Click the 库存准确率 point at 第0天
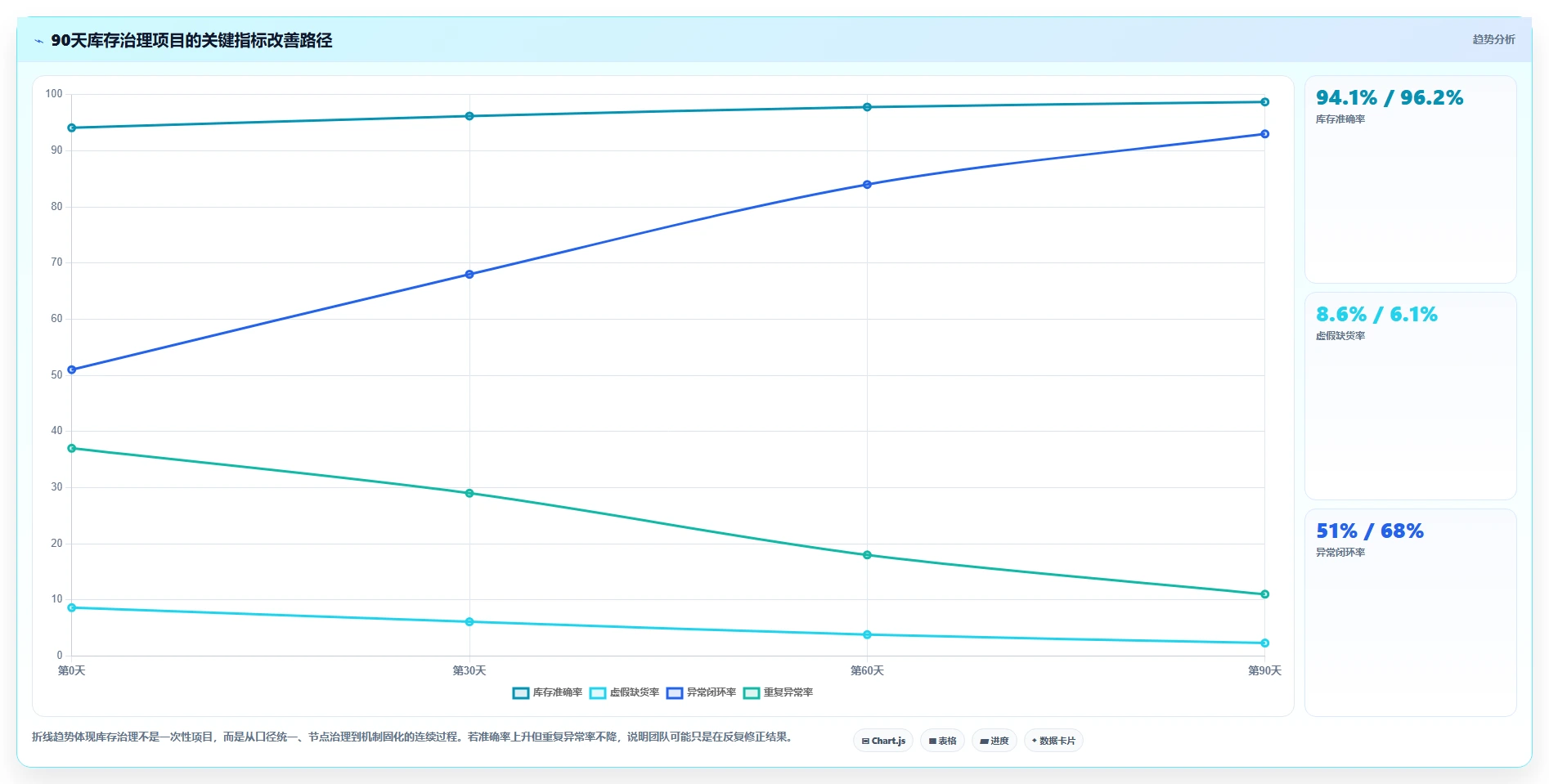The height and width of the screenshot is (784, 1549). pos(72,128)
